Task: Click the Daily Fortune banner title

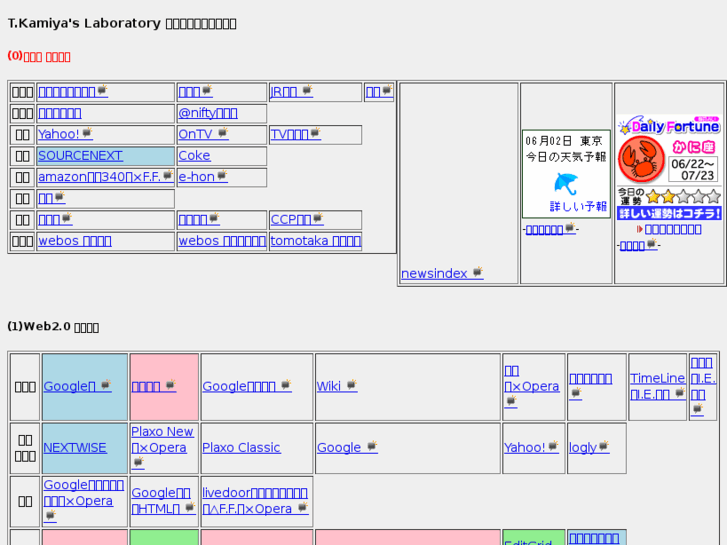Action: [670, 125]
